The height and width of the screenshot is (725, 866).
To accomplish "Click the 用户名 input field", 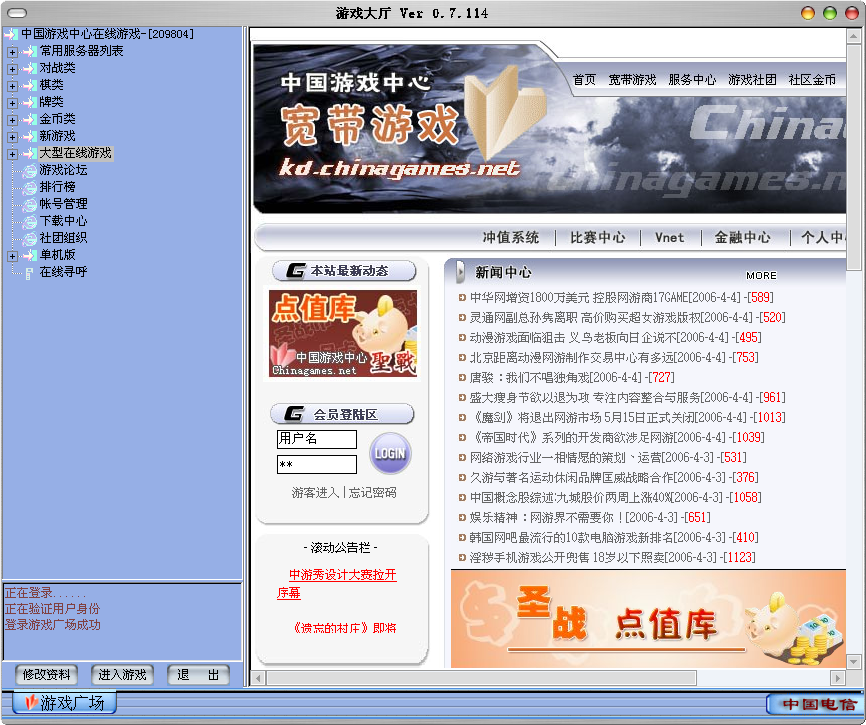I will coord(316,439).
